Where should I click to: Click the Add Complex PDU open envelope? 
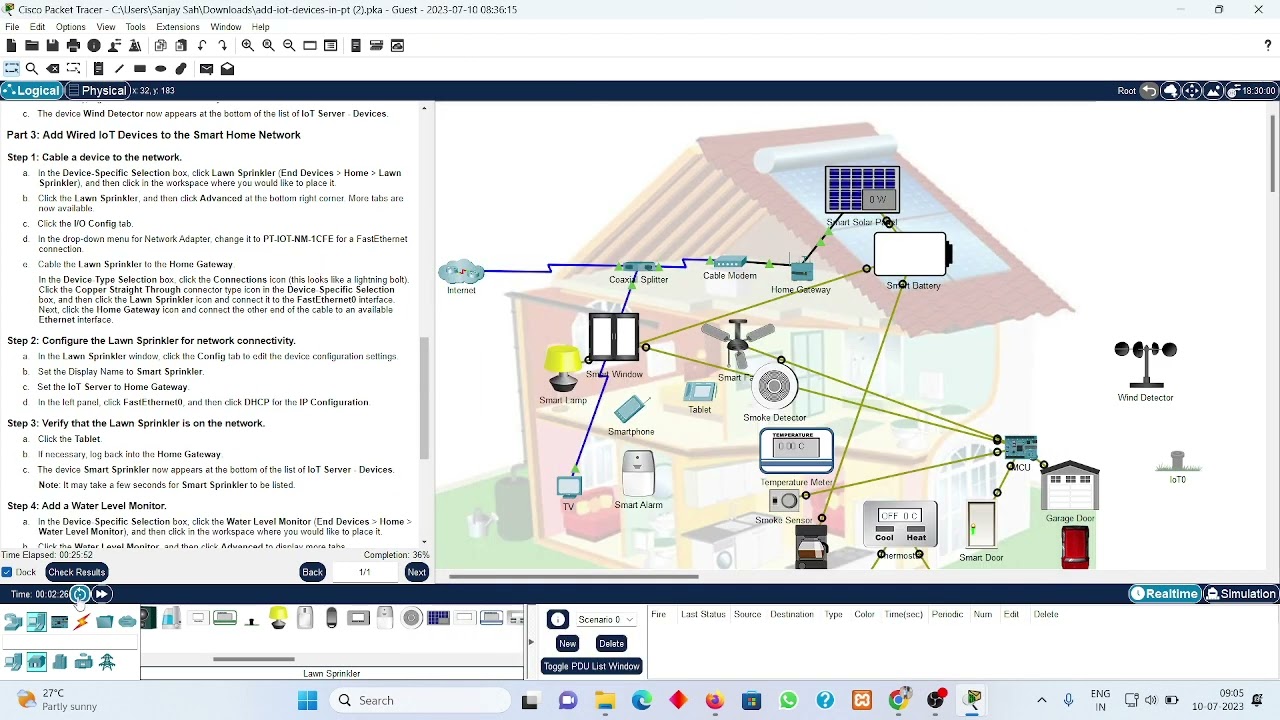(227, 69)
